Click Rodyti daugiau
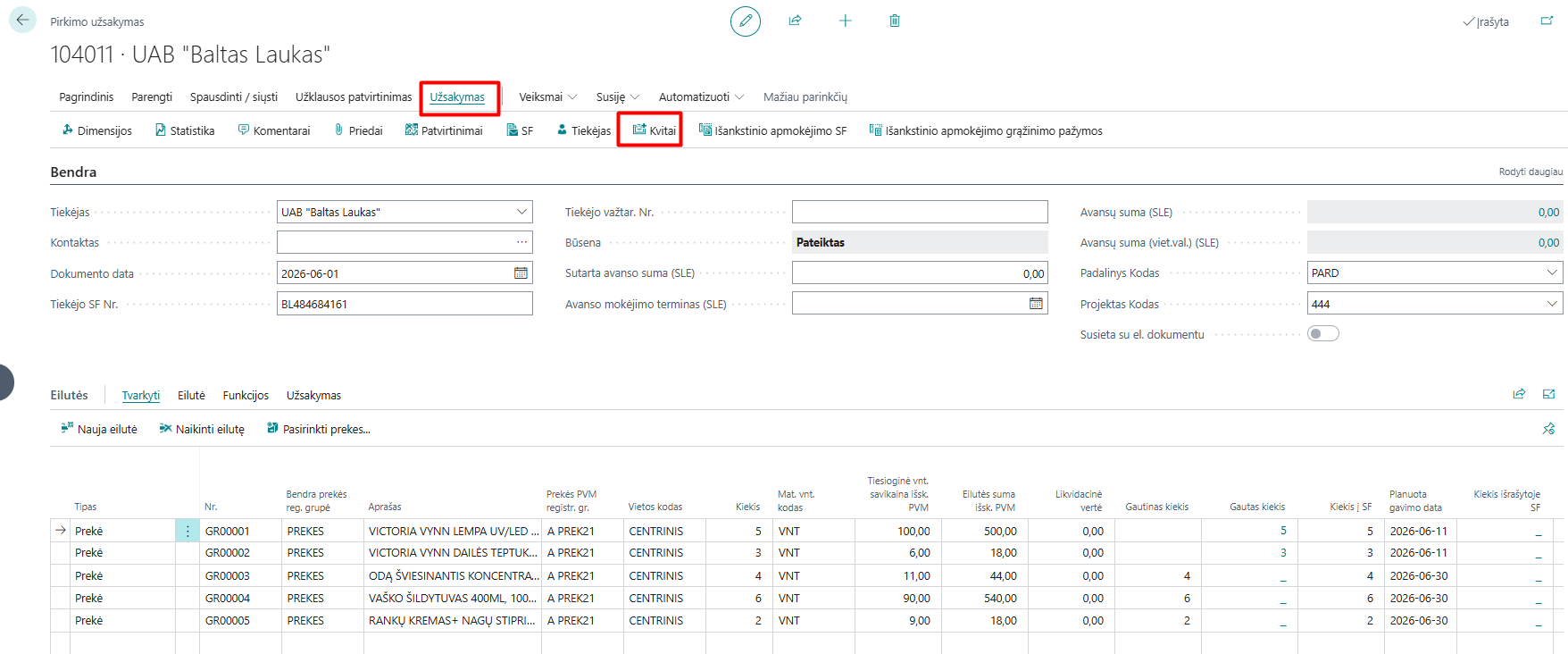 (x=1530, y=172)
